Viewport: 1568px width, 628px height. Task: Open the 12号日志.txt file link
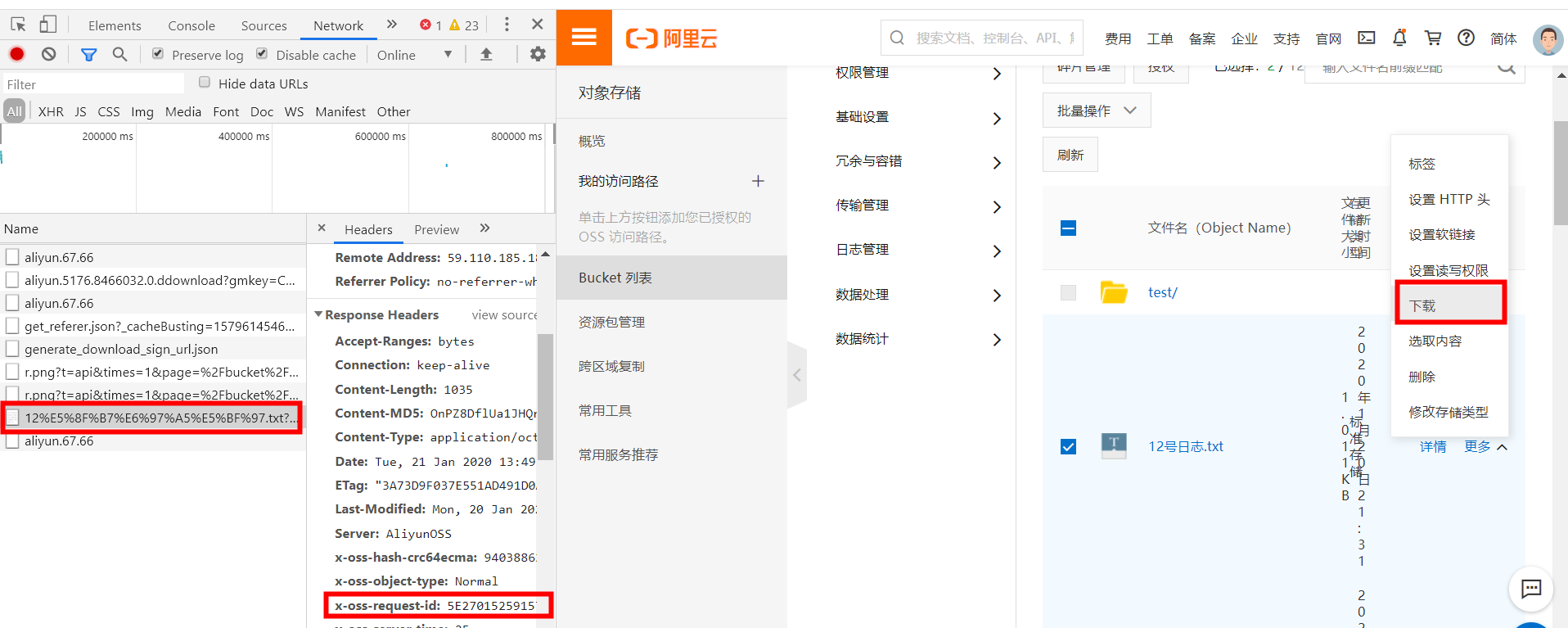(x=1186, y=446)
